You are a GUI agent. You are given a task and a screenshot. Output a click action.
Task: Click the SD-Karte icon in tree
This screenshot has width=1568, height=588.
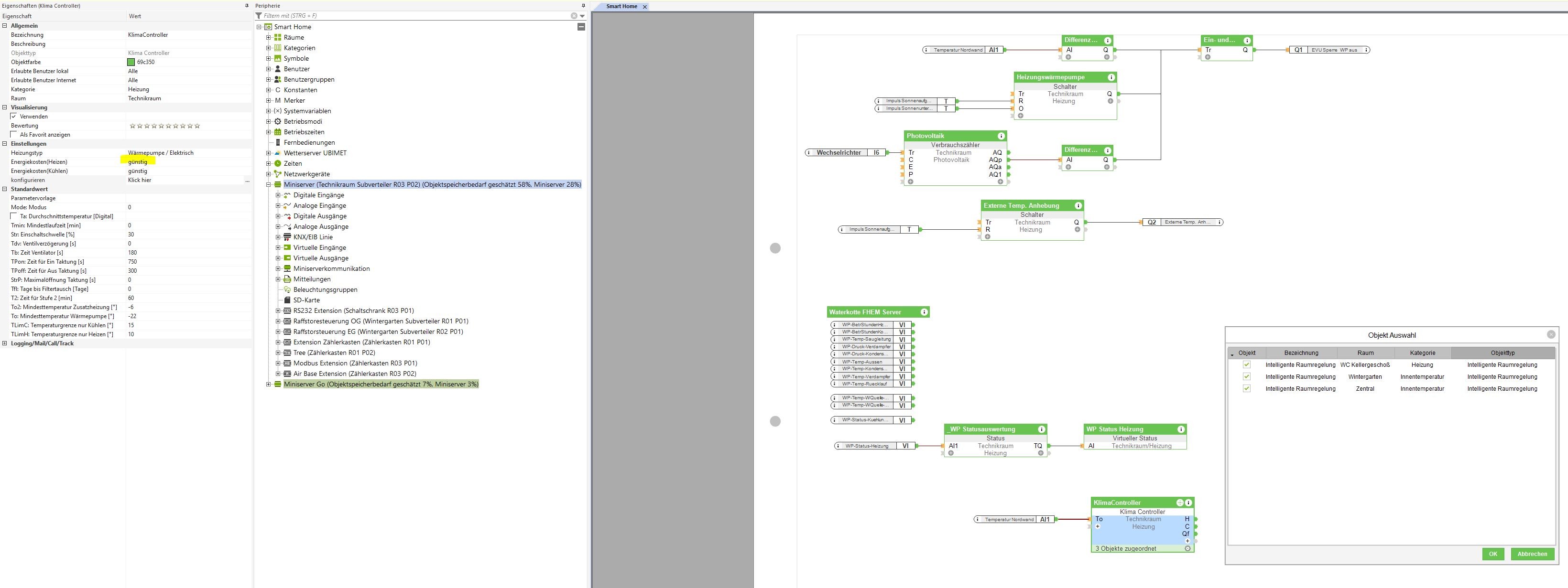pyautogui.click(x=287, y=300)
